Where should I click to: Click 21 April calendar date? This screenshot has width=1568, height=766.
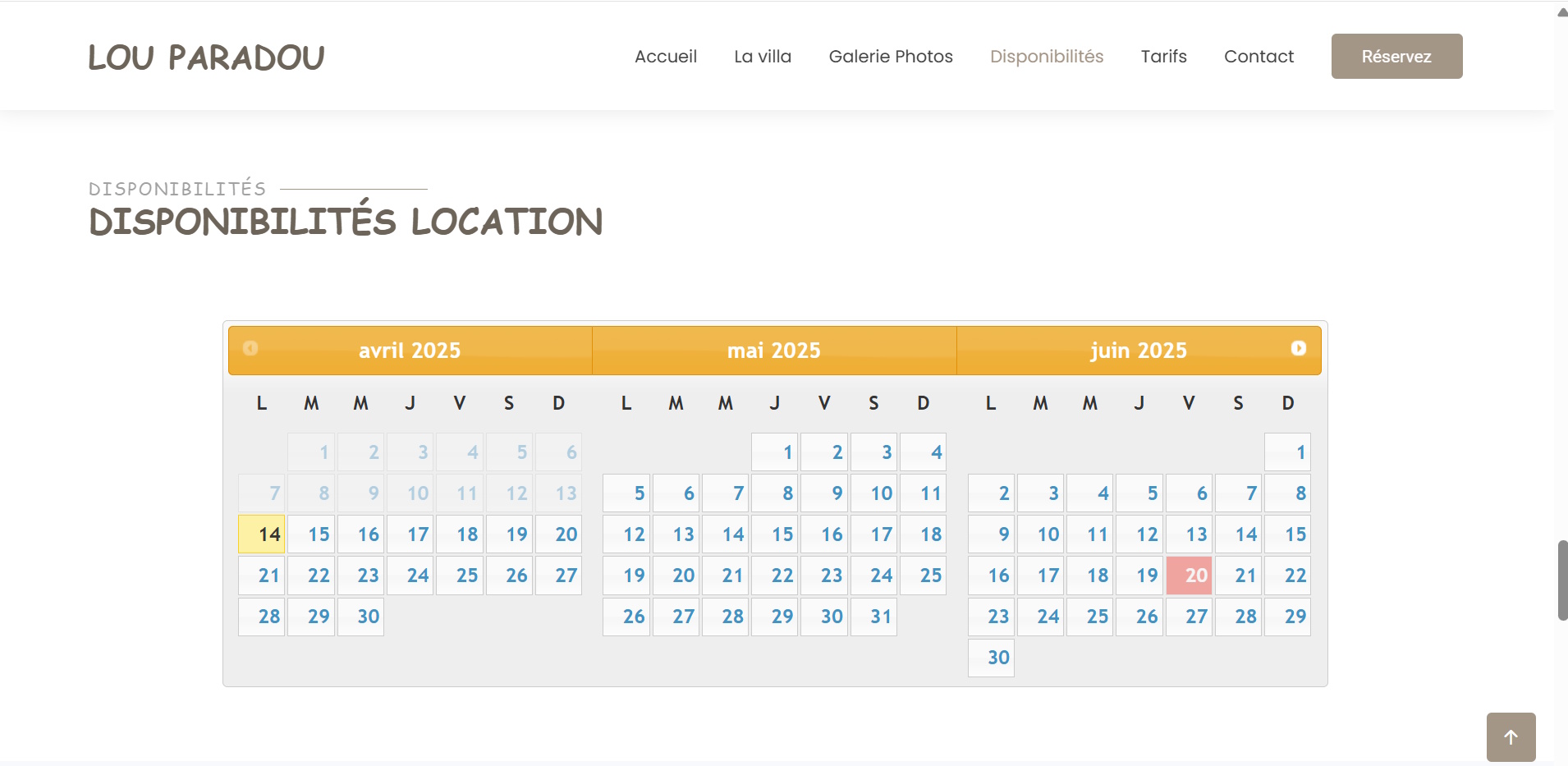tap(262, 576)
